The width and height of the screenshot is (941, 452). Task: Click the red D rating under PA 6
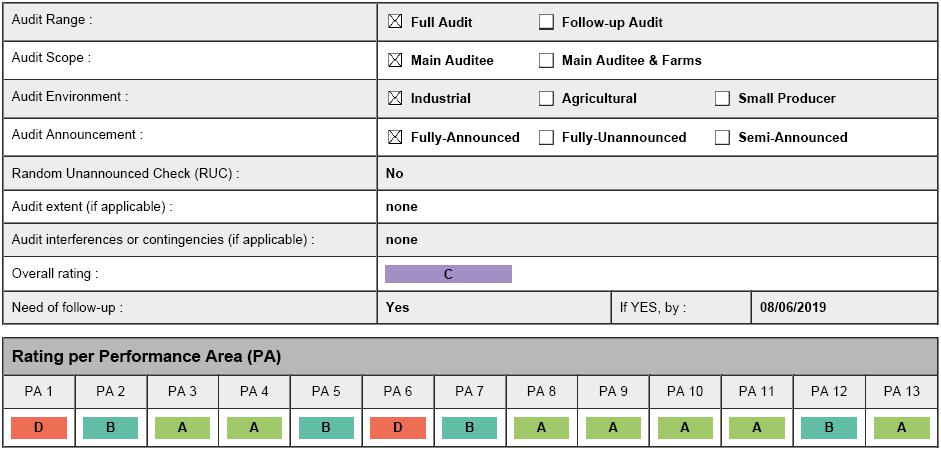click(x=398, y=428)
